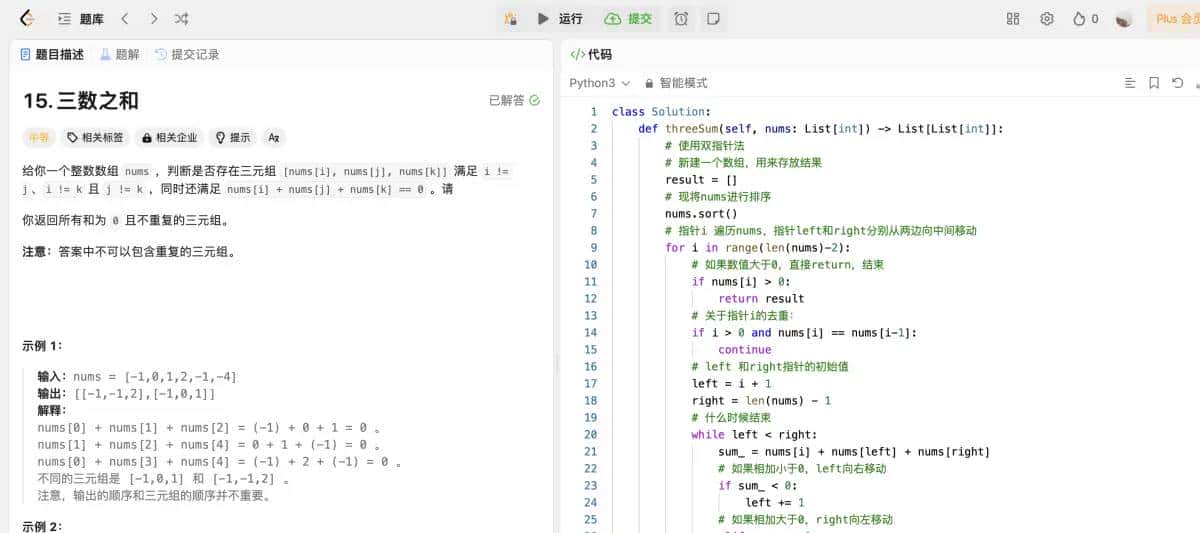Viewport: 1200px width, 533px height.
Task: Open the Python3 language dropdown
Action: click(600, 83)
